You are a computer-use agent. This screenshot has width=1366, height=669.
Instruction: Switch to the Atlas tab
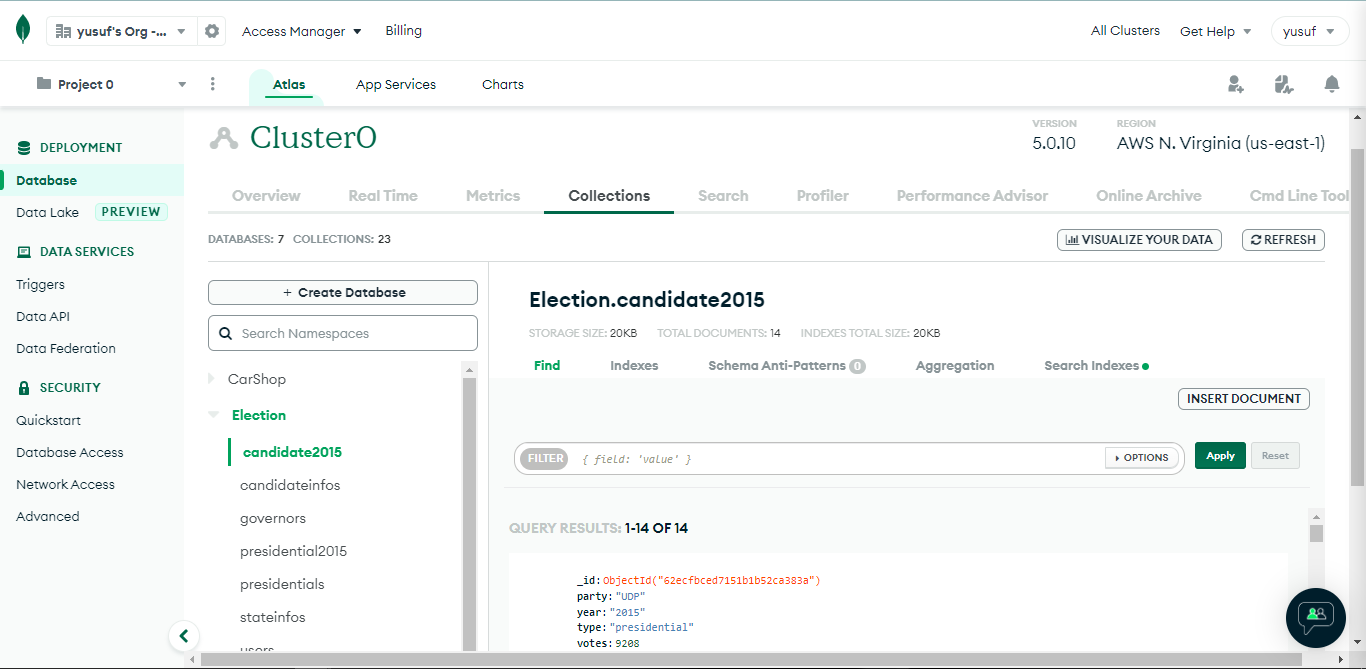(289, 85)
